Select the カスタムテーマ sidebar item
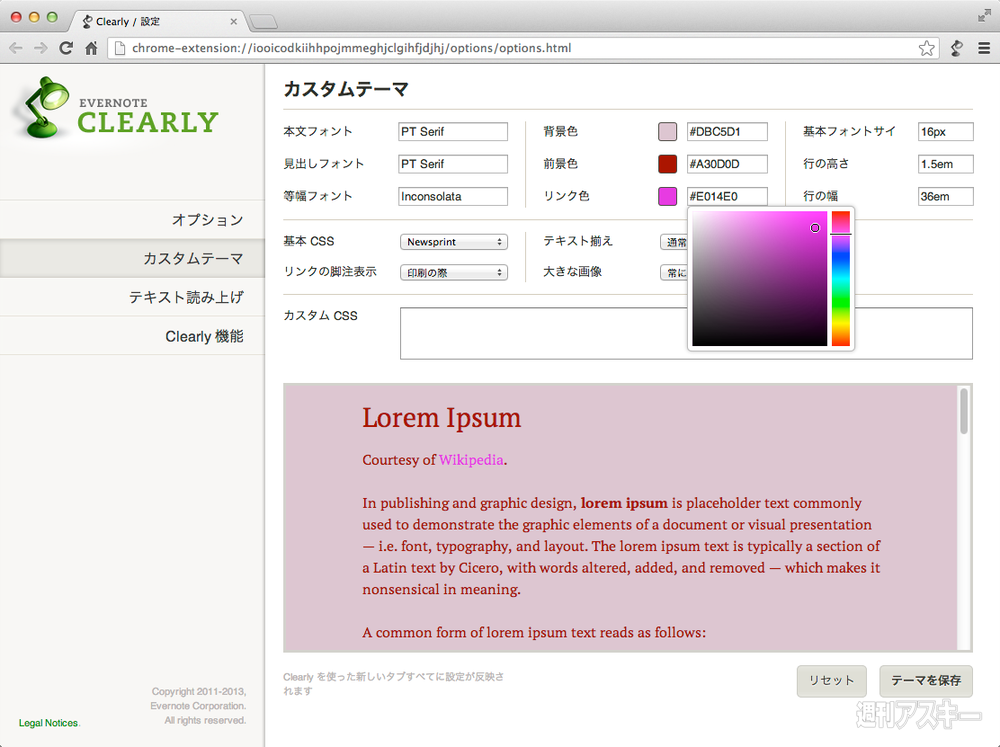 132,258
